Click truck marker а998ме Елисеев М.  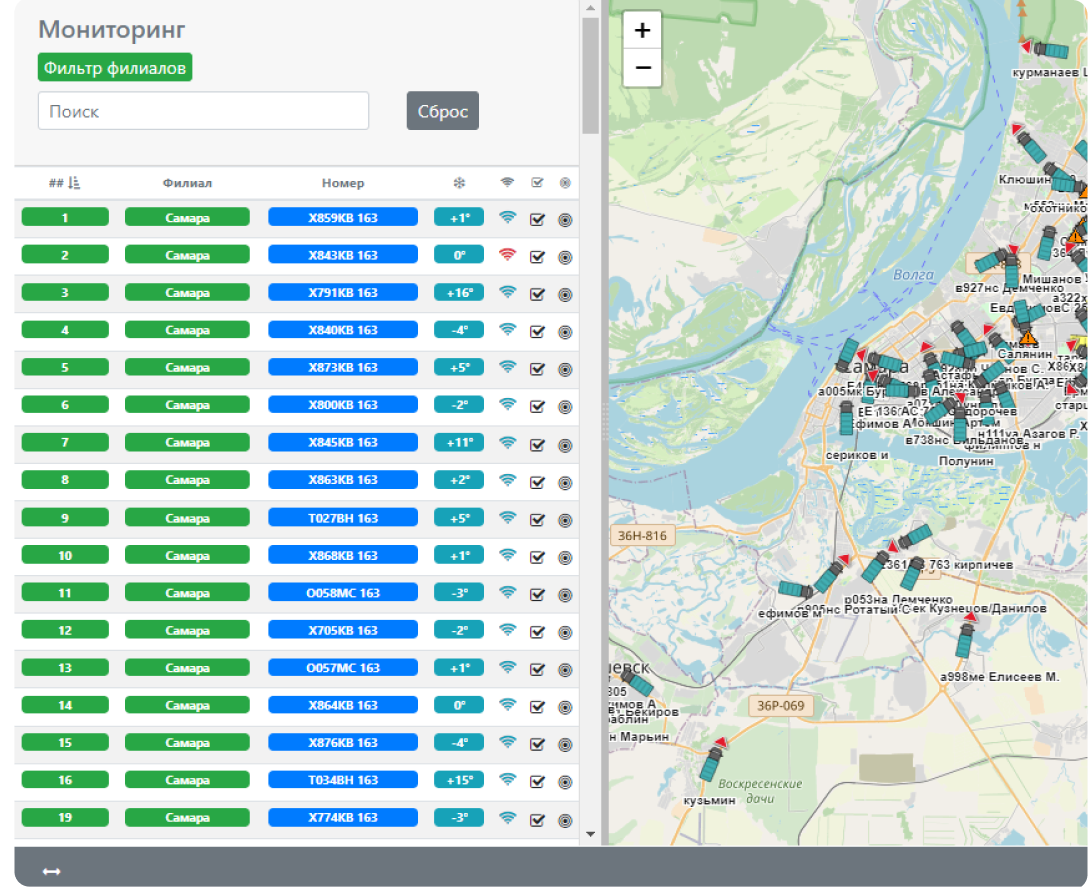tap(964, 640)
